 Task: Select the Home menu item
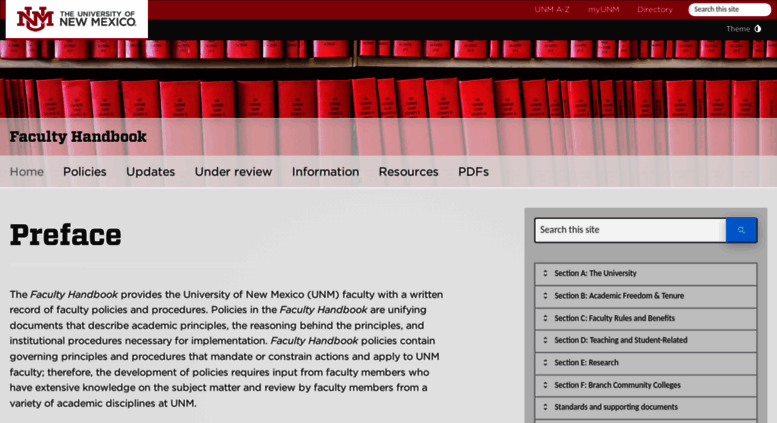coord(27,171)
